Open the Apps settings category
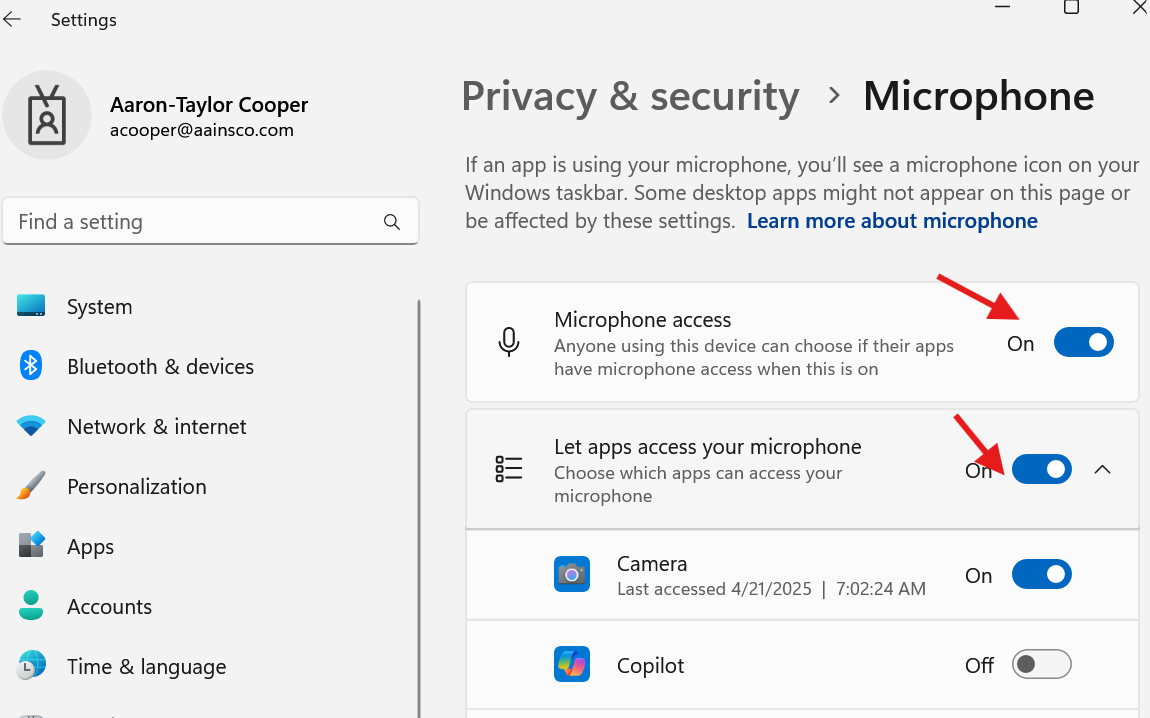This screenshot has width=1150, height=718. pos(90,547)
